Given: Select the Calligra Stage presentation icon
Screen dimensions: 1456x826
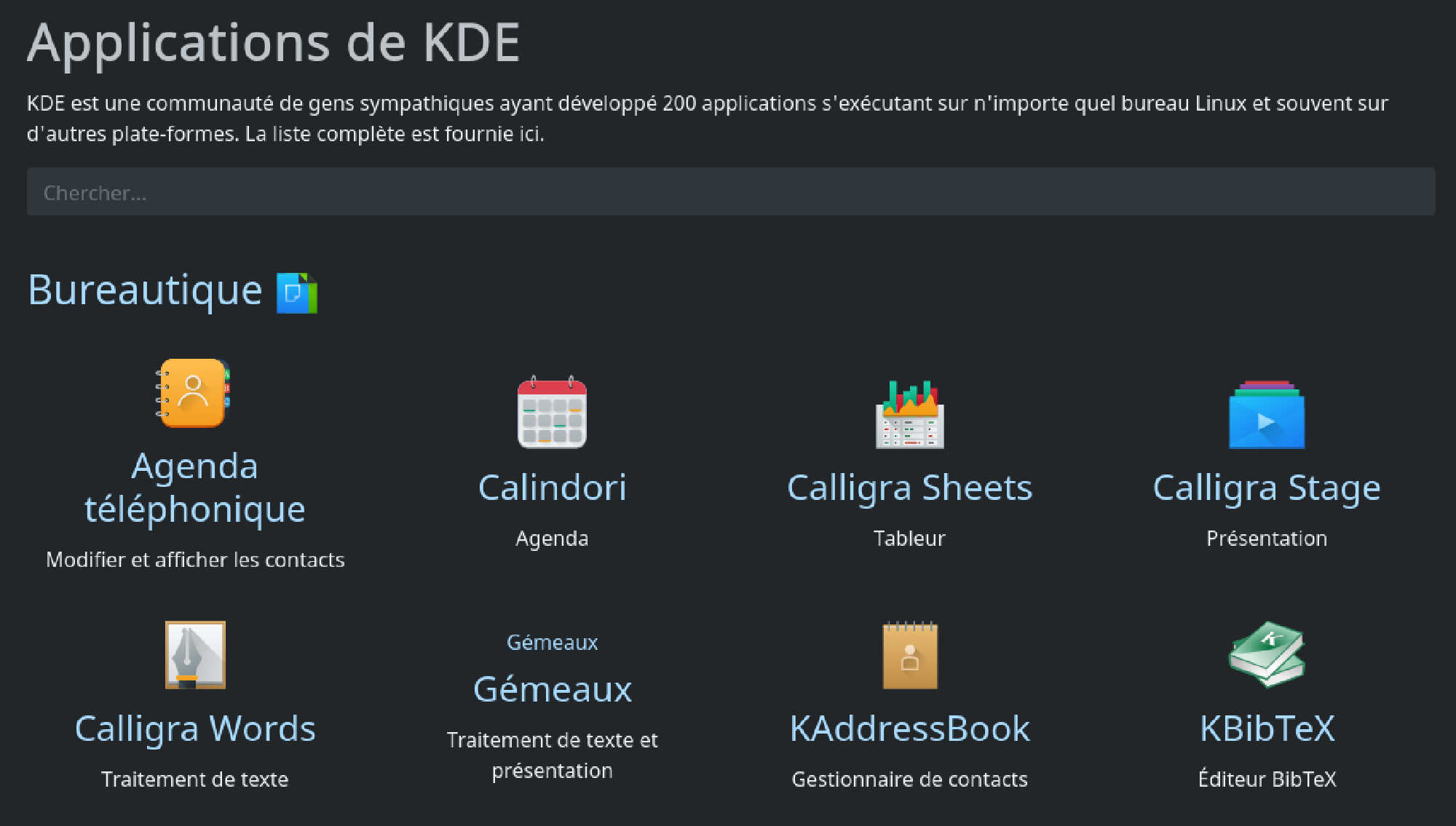Looking at the screenshot, I should [x=1267, y=415].
